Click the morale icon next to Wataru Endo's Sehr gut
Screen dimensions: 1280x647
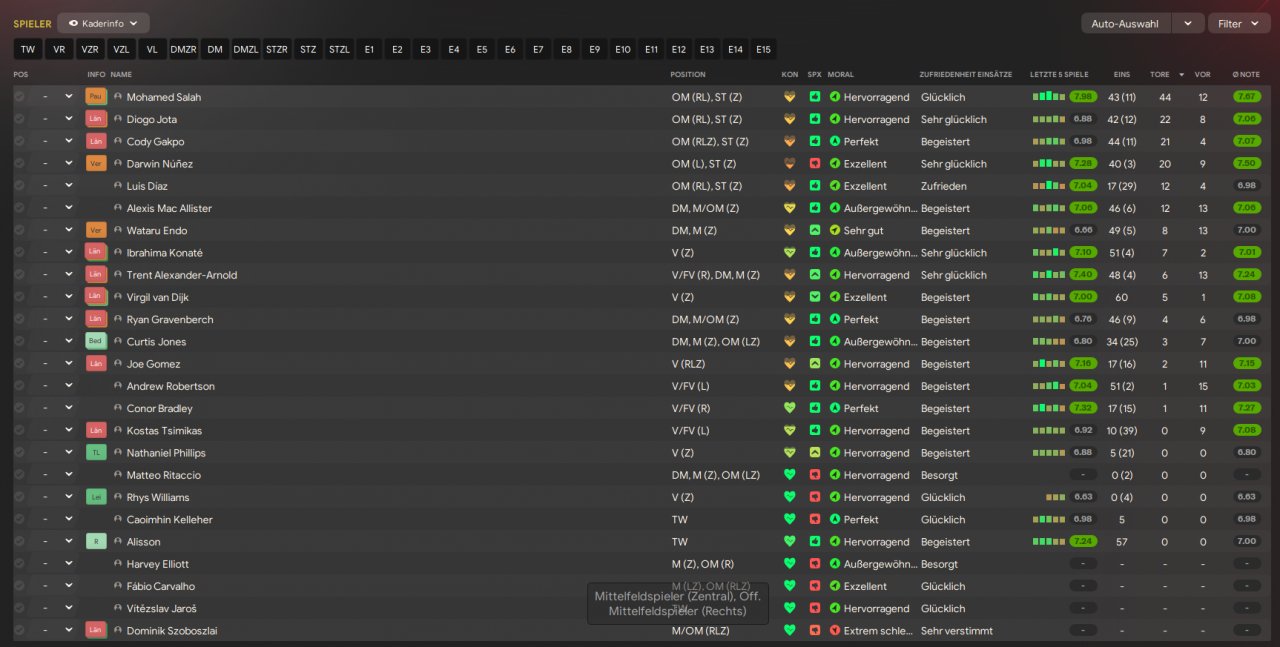835,230
